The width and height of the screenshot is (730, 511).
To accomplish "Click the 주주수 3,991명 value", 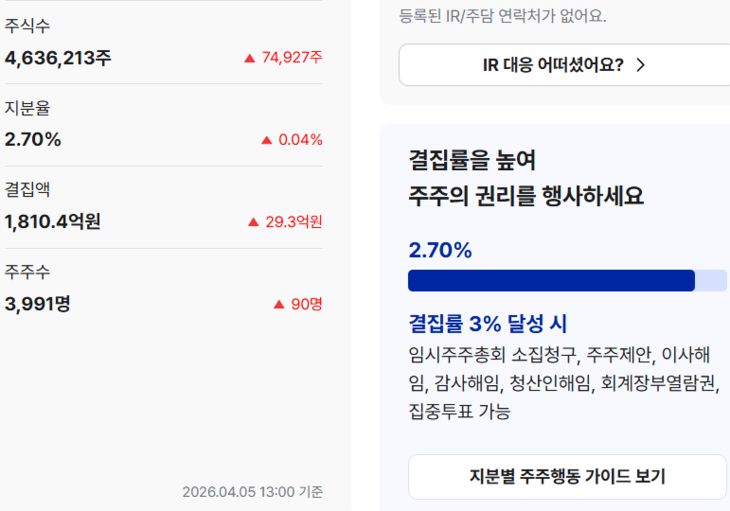I will click(x=37, y=304).
